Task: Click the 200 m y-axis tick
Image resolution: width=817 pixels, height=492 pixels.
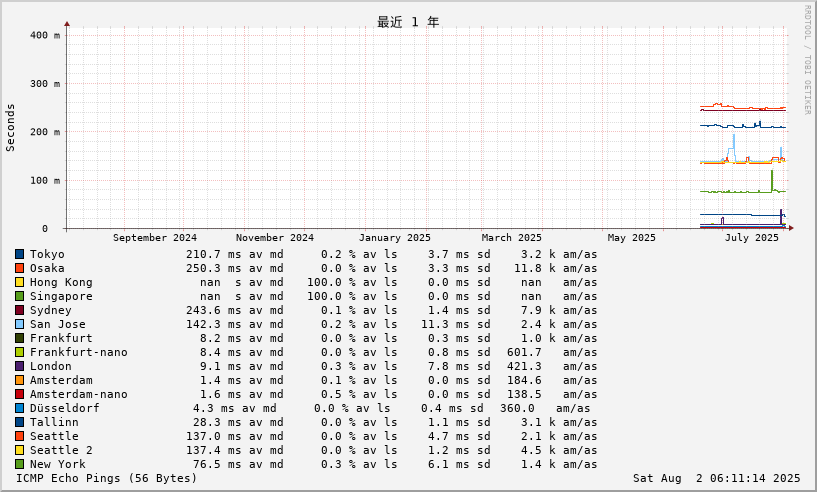Action: (x=45, y=132)
